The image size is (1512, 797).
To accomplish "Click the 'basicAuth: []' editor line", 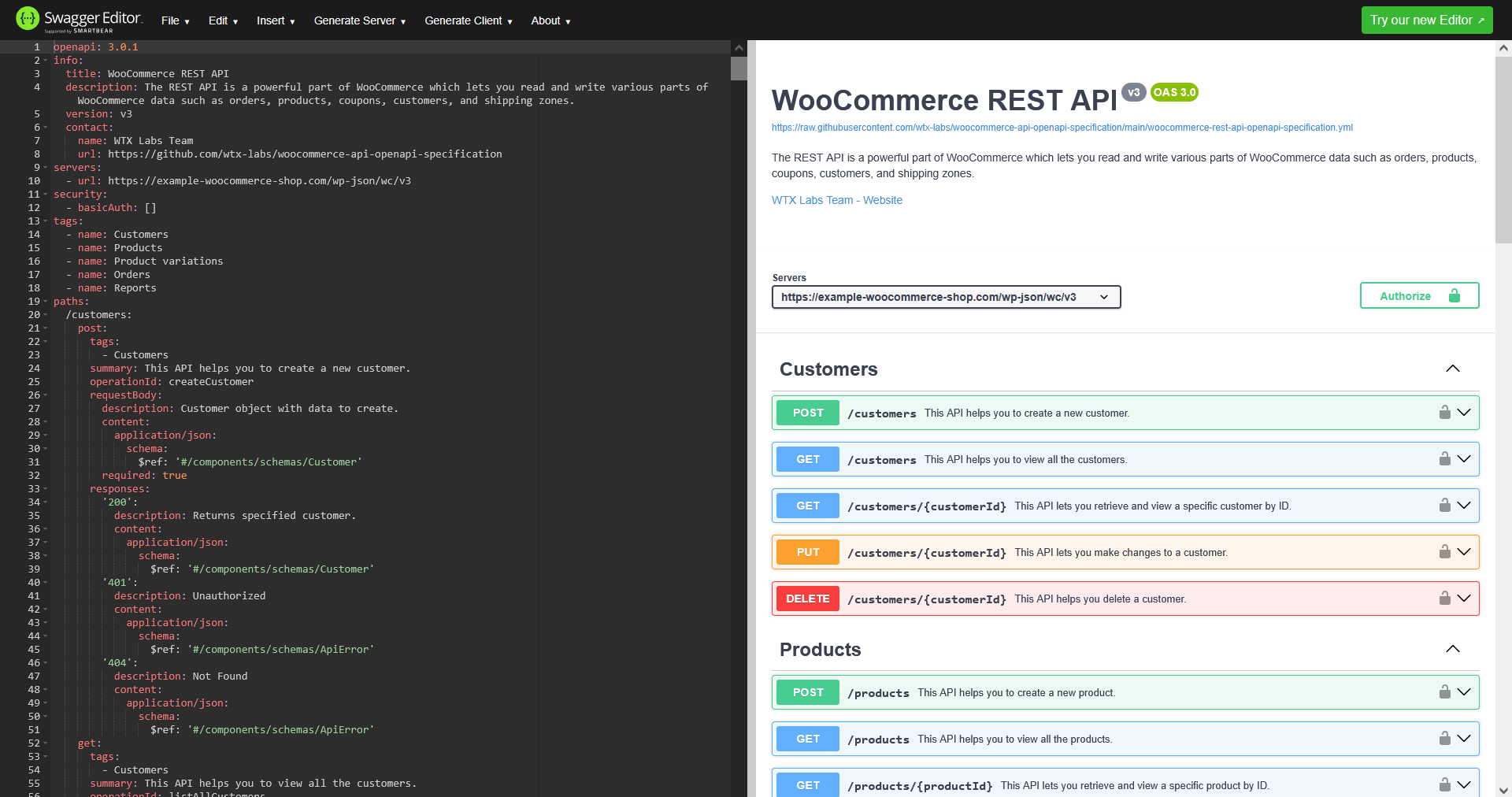I will pyautogui.click(x=111, y=208).
